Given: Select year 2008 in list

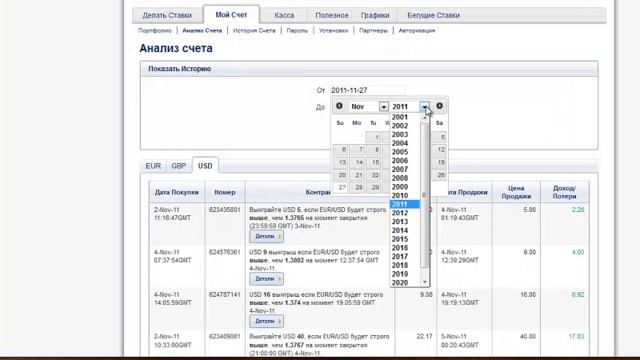Looking at the screenshot, I should point(400,178).
